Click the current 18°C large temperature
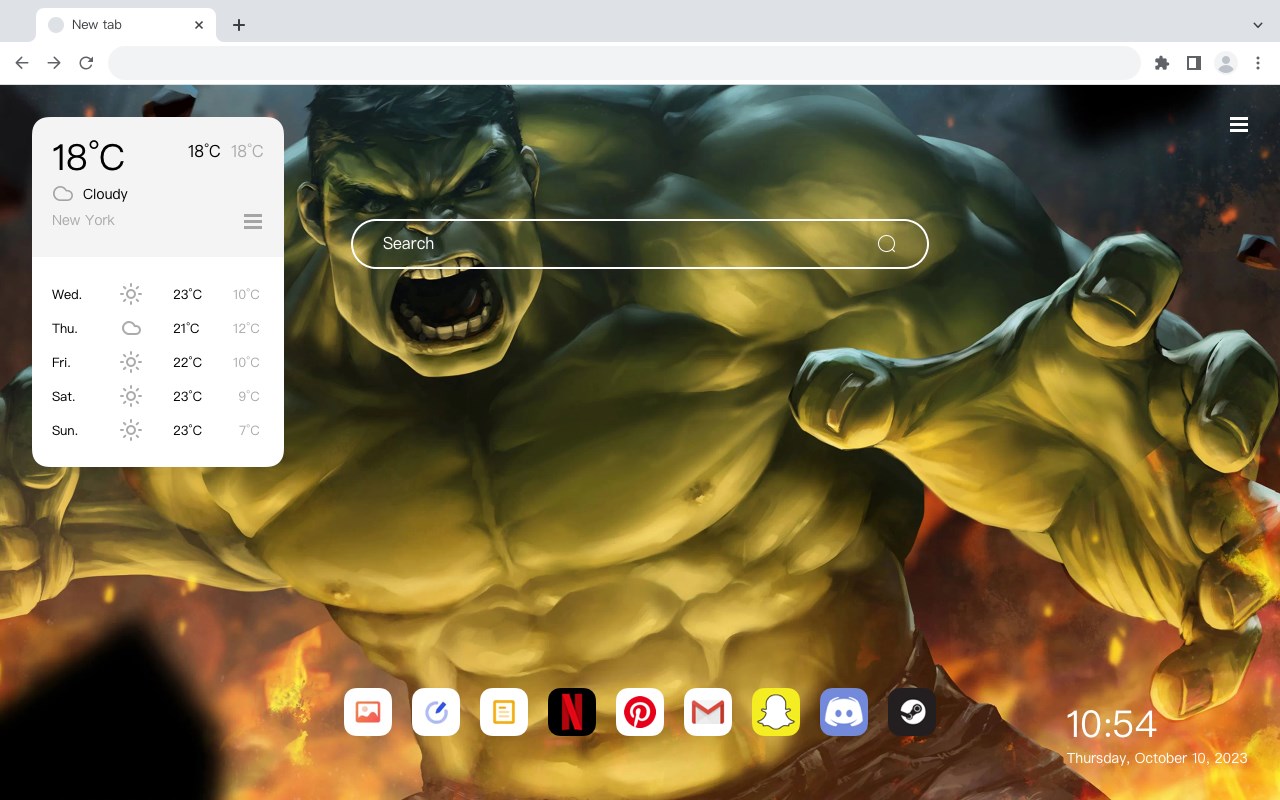 pos(88,157)
